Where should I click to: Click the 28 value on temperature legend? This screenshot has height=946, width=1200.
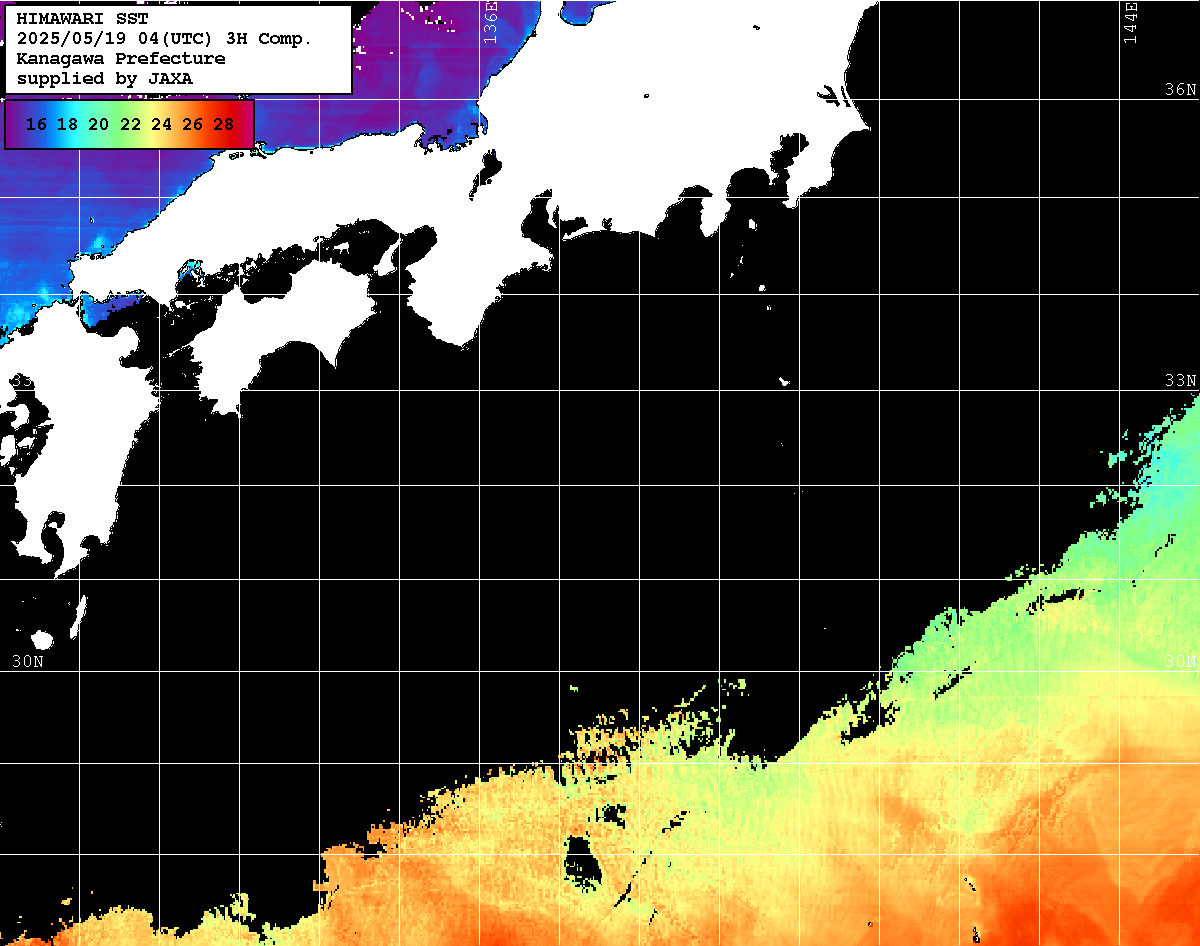[224, 125]
